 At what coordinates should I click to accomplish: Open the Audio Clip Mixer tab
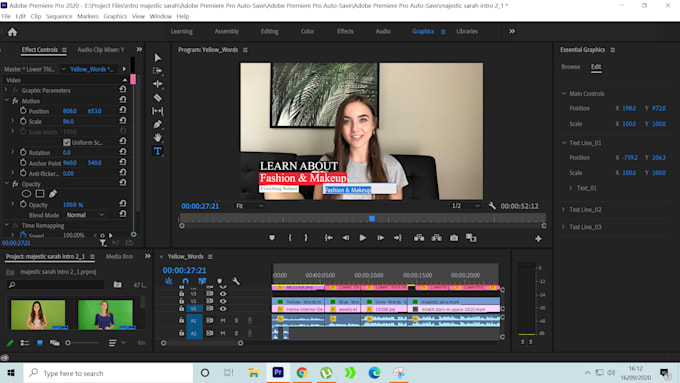click(101, 49)
